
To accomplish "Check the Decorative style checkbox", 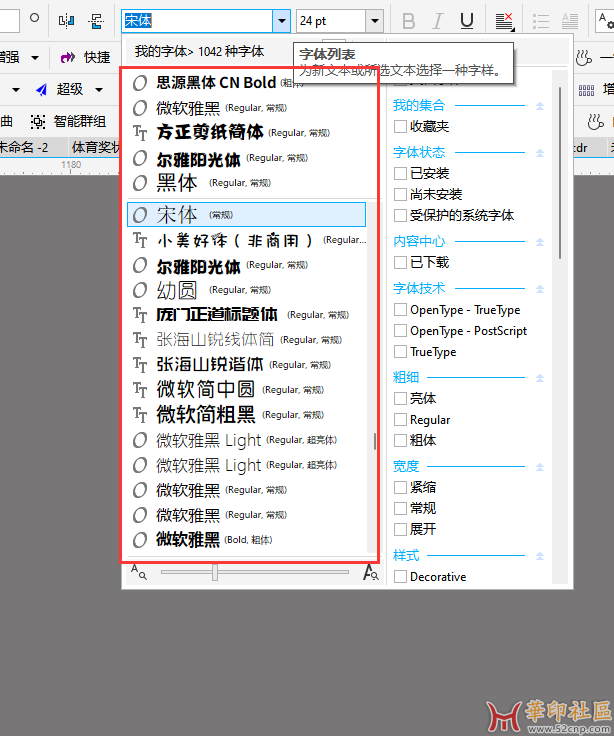I will [400, 576].
